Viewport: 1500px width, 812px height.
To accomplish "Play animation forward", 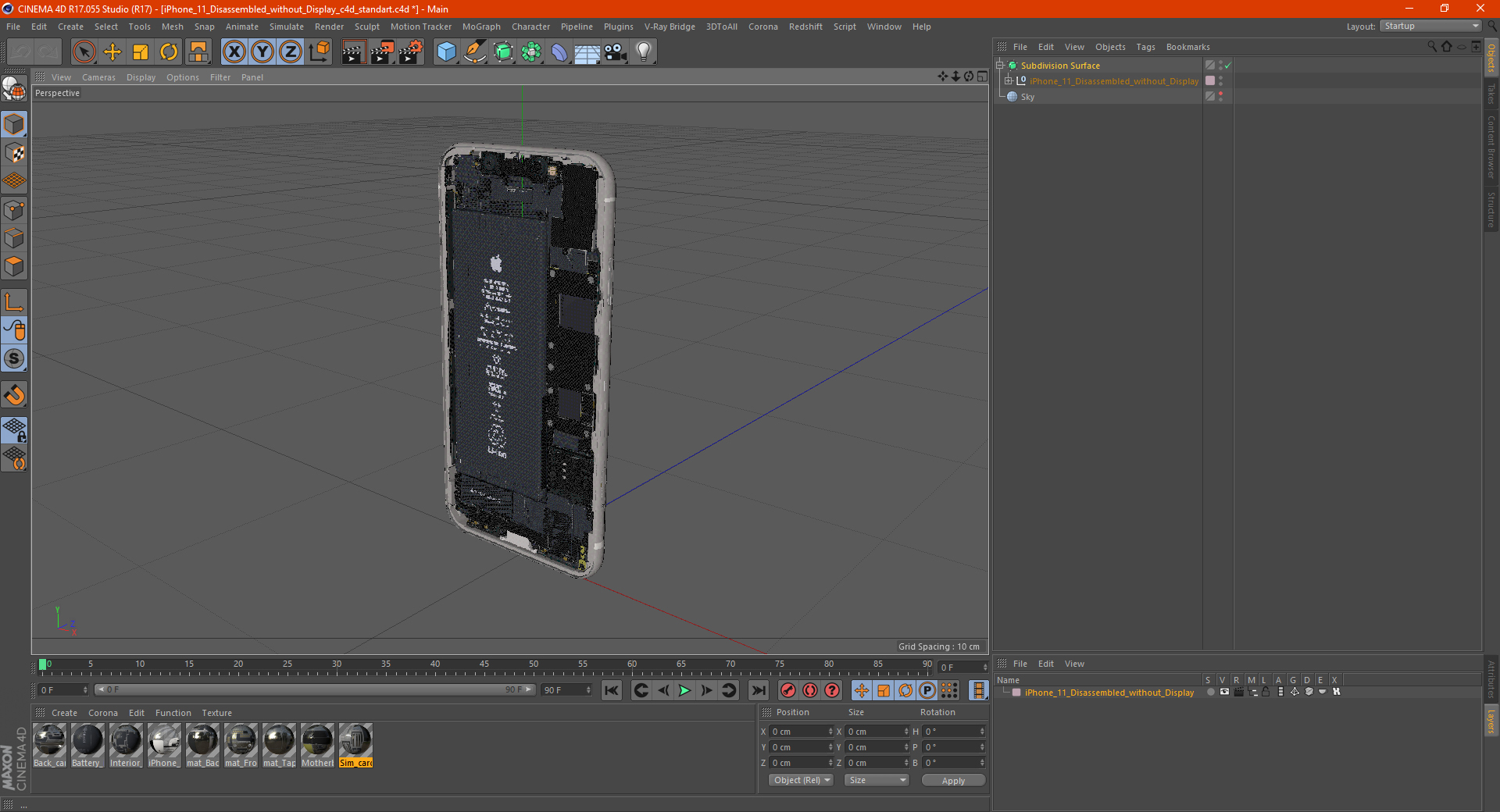I will [x=684, y=690].
